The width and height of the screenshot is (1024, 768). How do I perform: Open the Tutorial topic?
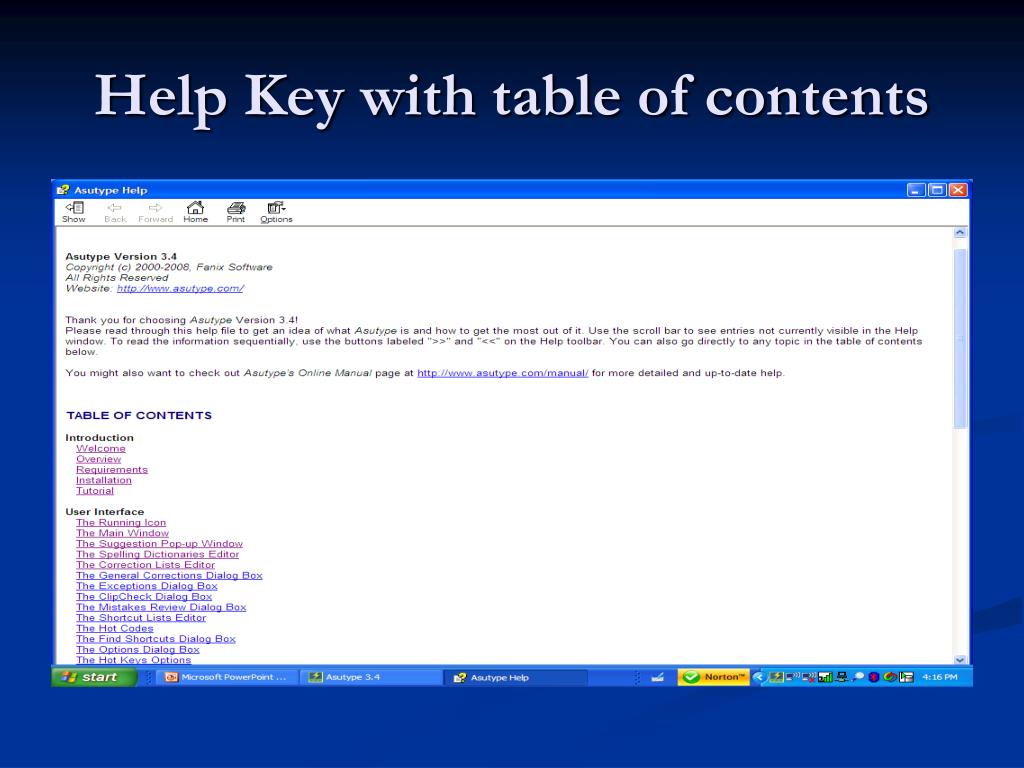tap(95, 490)
